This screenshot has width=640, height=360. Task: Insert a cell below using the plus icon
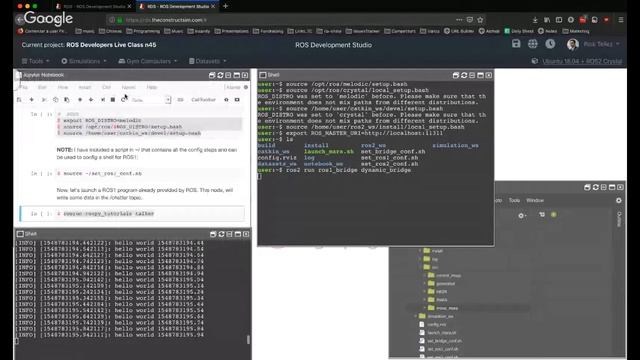click(31, 100)
